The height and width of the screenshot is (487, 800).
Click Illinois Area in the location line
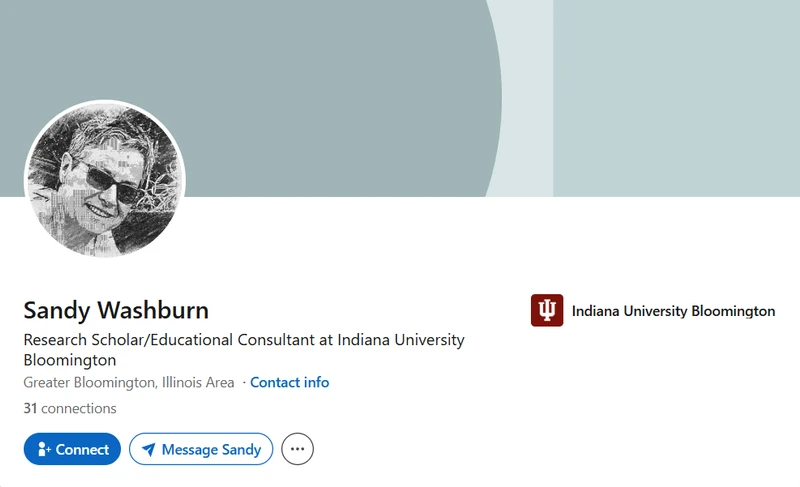[x=198, y=382]
